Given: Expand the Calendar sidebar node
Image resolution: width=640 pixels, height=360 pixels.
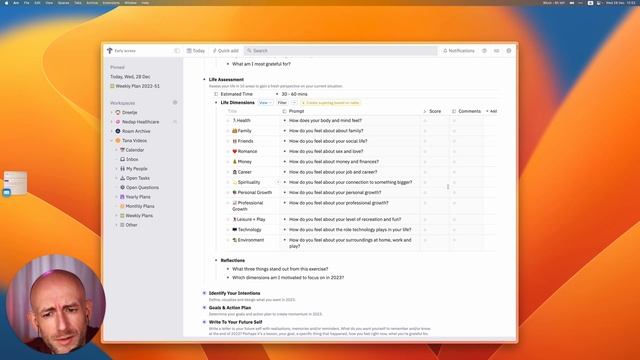Looking at the screenshot, I should [116, 150].
